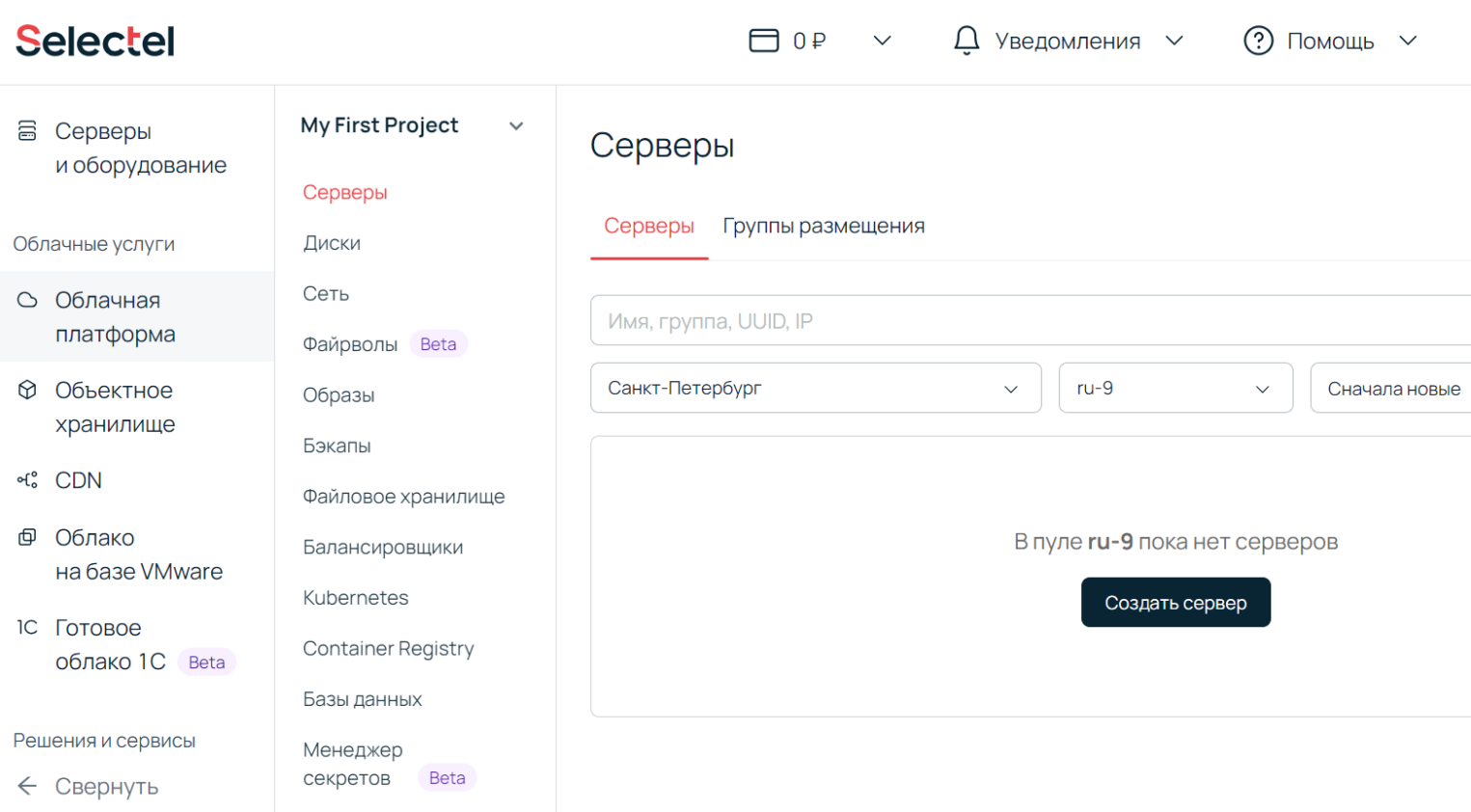Open the Сначала новые sorting dropdown
Image resolution: width=1471 pixels, height=812 pixels.
click(1391, 388)
